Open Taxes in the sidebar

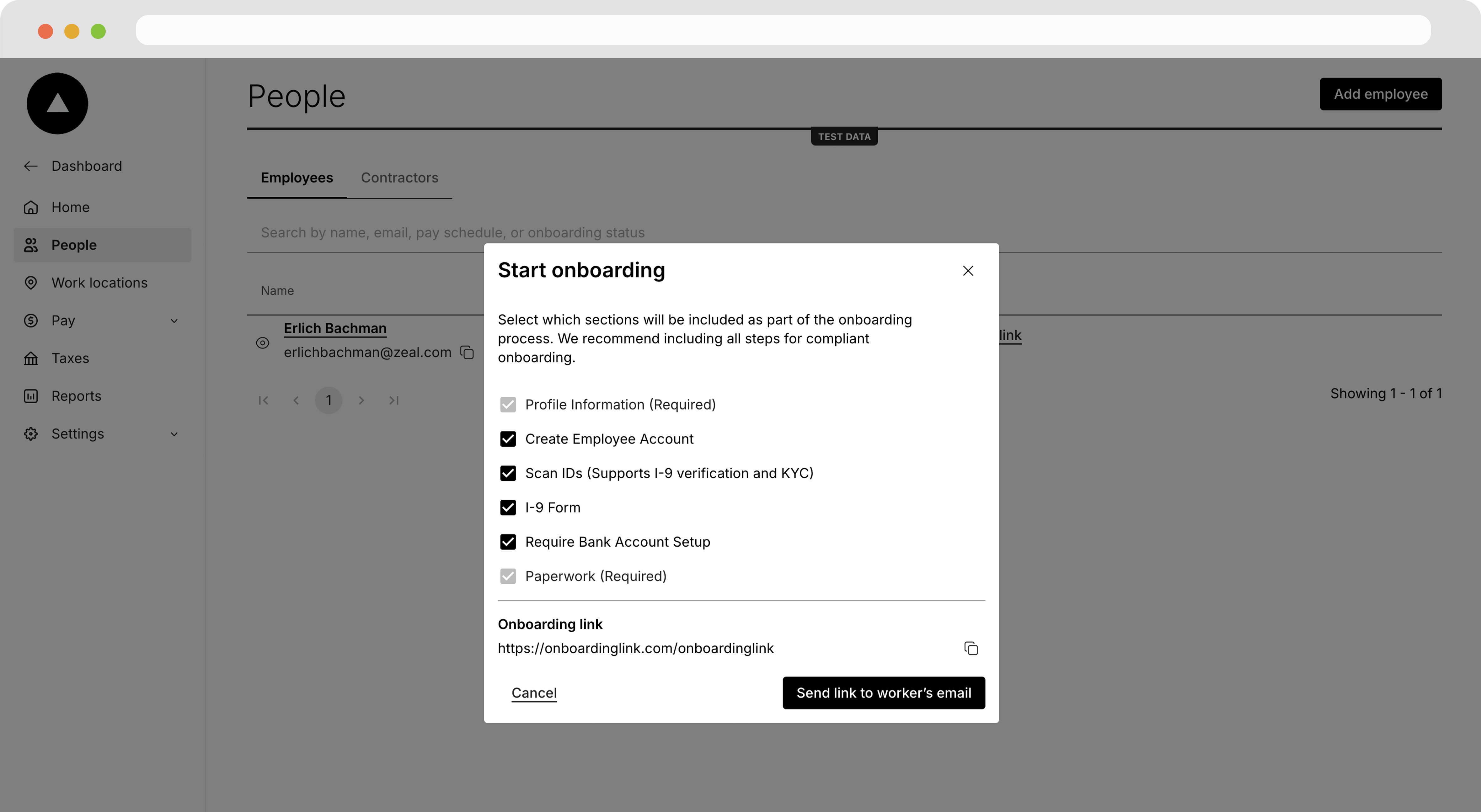pos(102,358)
